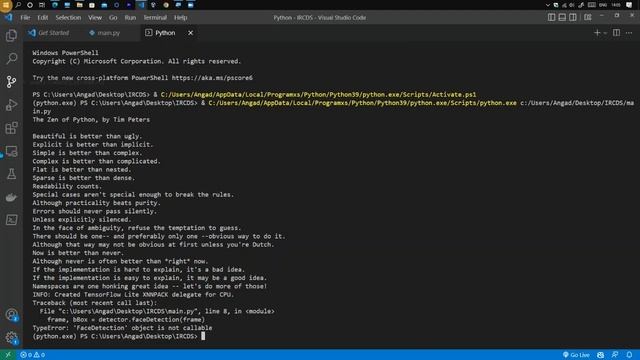Viewport: 640px width, 360px height.
Task: Open the terminal-shaped activity bar icon
Action: point(11,220)
